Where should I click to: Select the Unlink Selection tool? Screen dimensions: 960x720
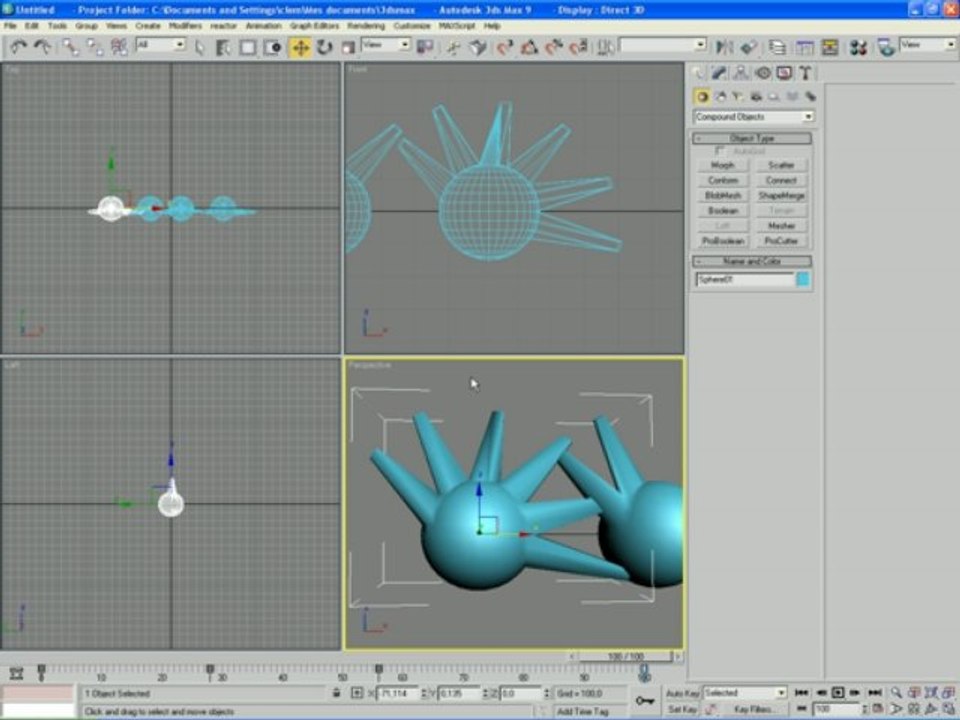point(95,47)
